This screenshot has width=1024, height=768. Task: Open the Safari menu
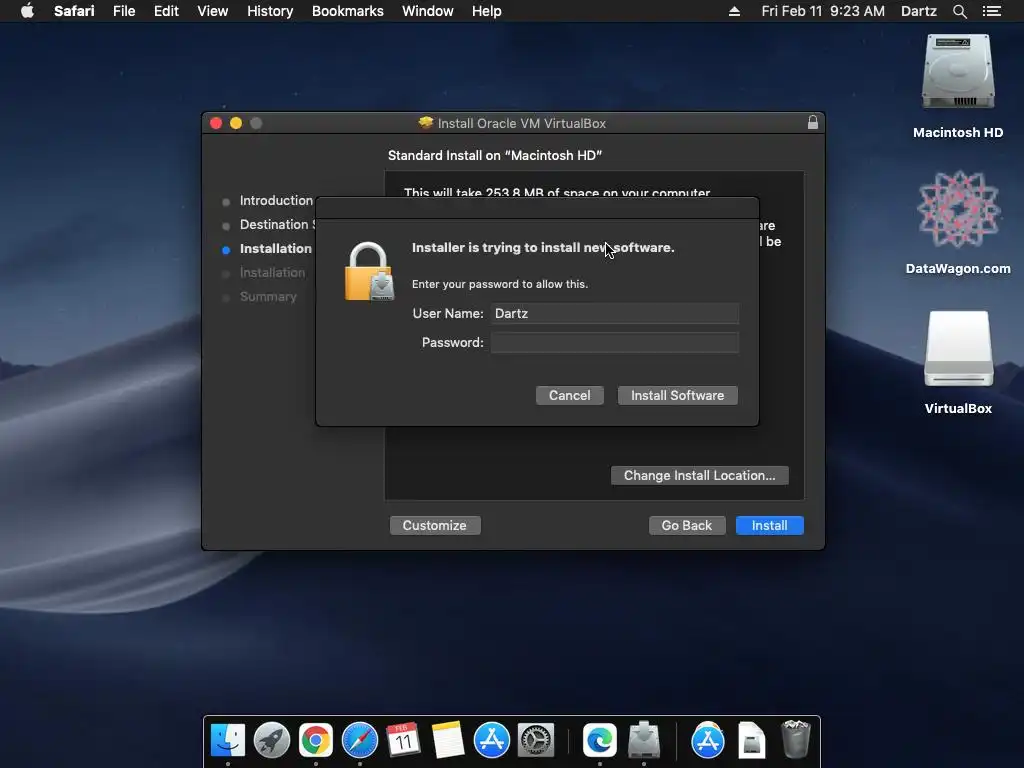tap(74, 11)
